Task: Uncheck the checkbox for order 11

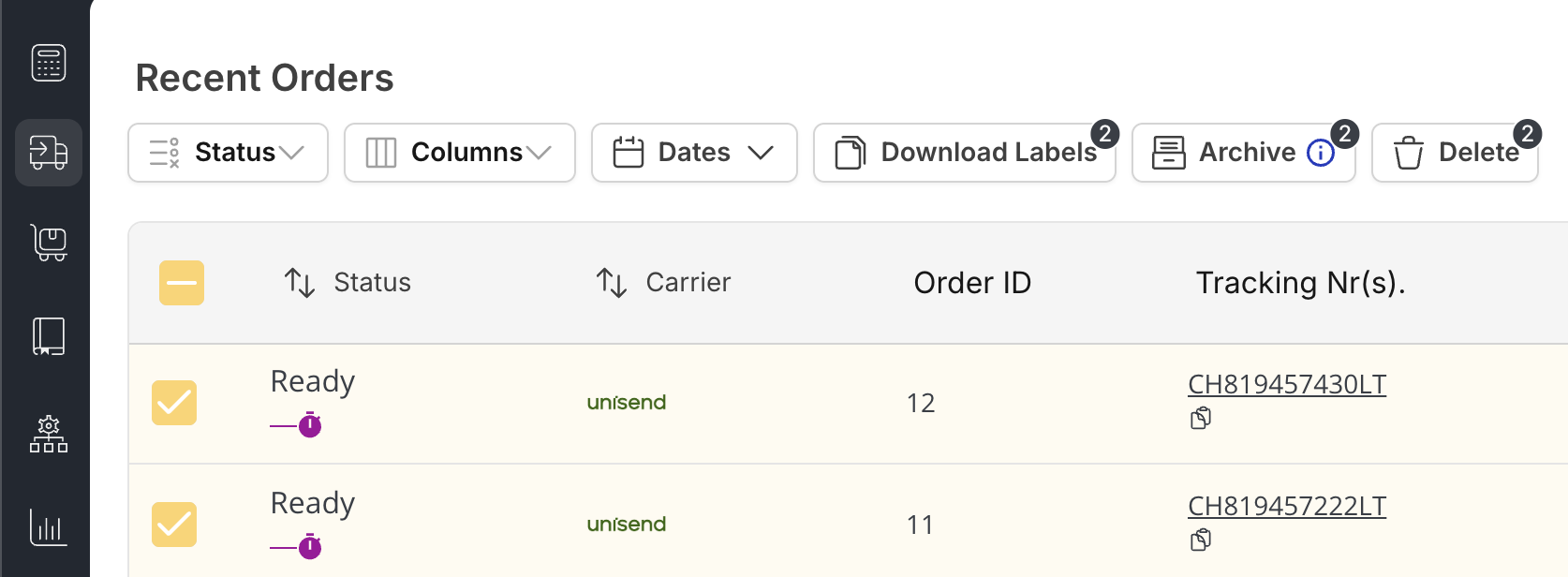Action: [174, 525]
